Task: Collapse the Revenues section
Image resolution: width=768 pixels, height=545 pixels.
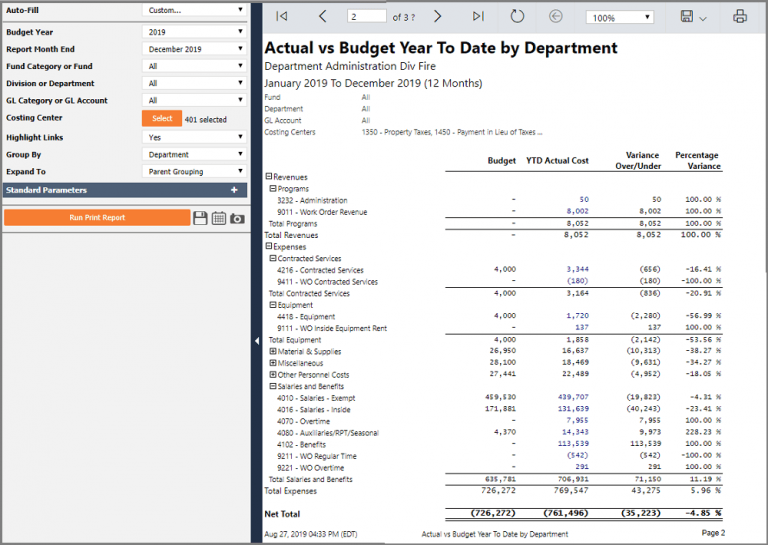Action: click(268, 177)
